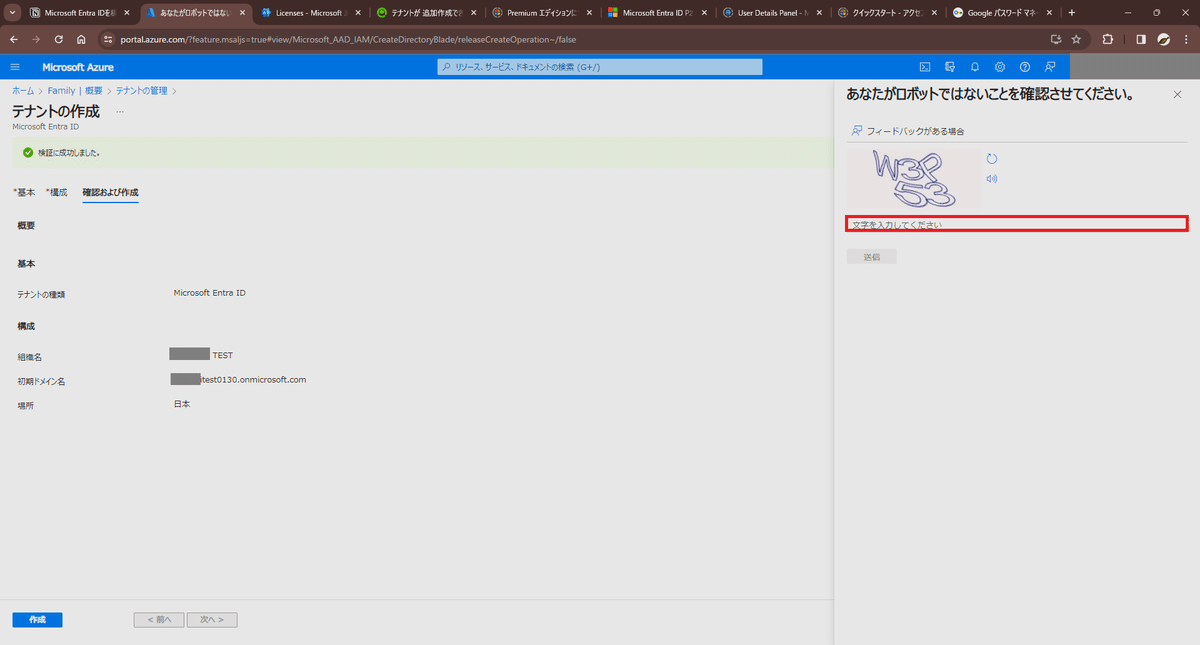Open the Chrome three-dot menu
This screenshot has height=645, width=1200.
coord(1186,39)
